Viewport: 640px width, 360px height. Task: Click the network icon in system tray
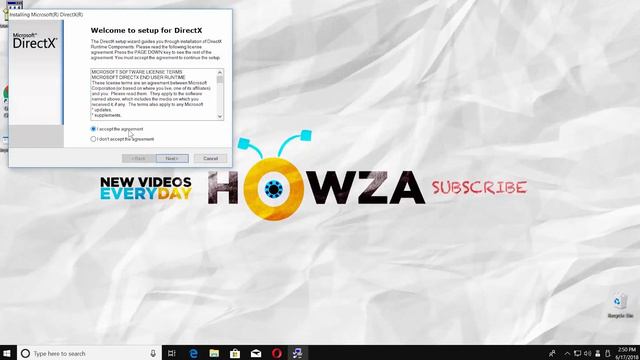[x=577, y=353]
